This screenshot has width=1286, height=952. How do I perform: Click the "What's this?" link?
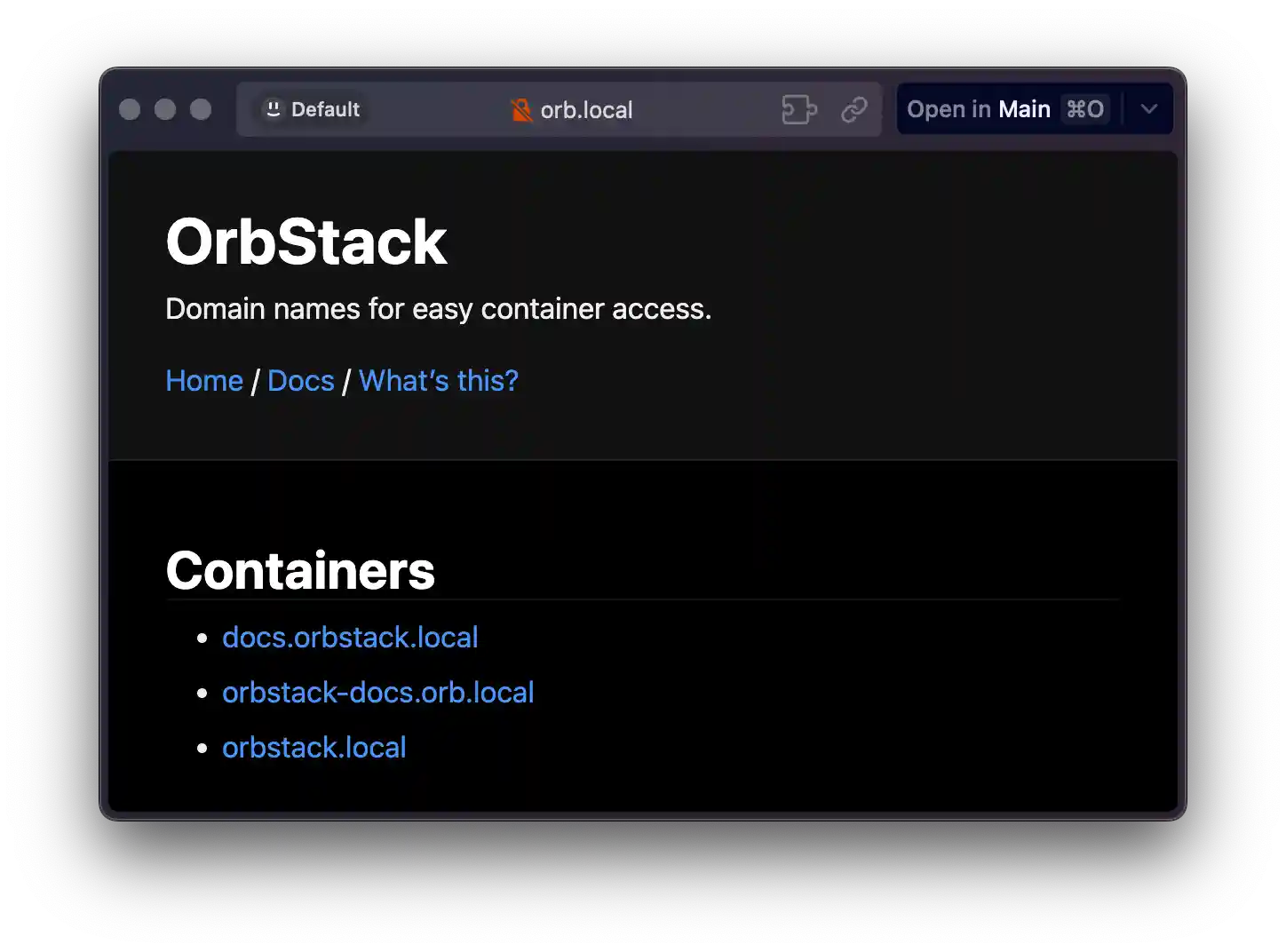click(x=438, y=380)
